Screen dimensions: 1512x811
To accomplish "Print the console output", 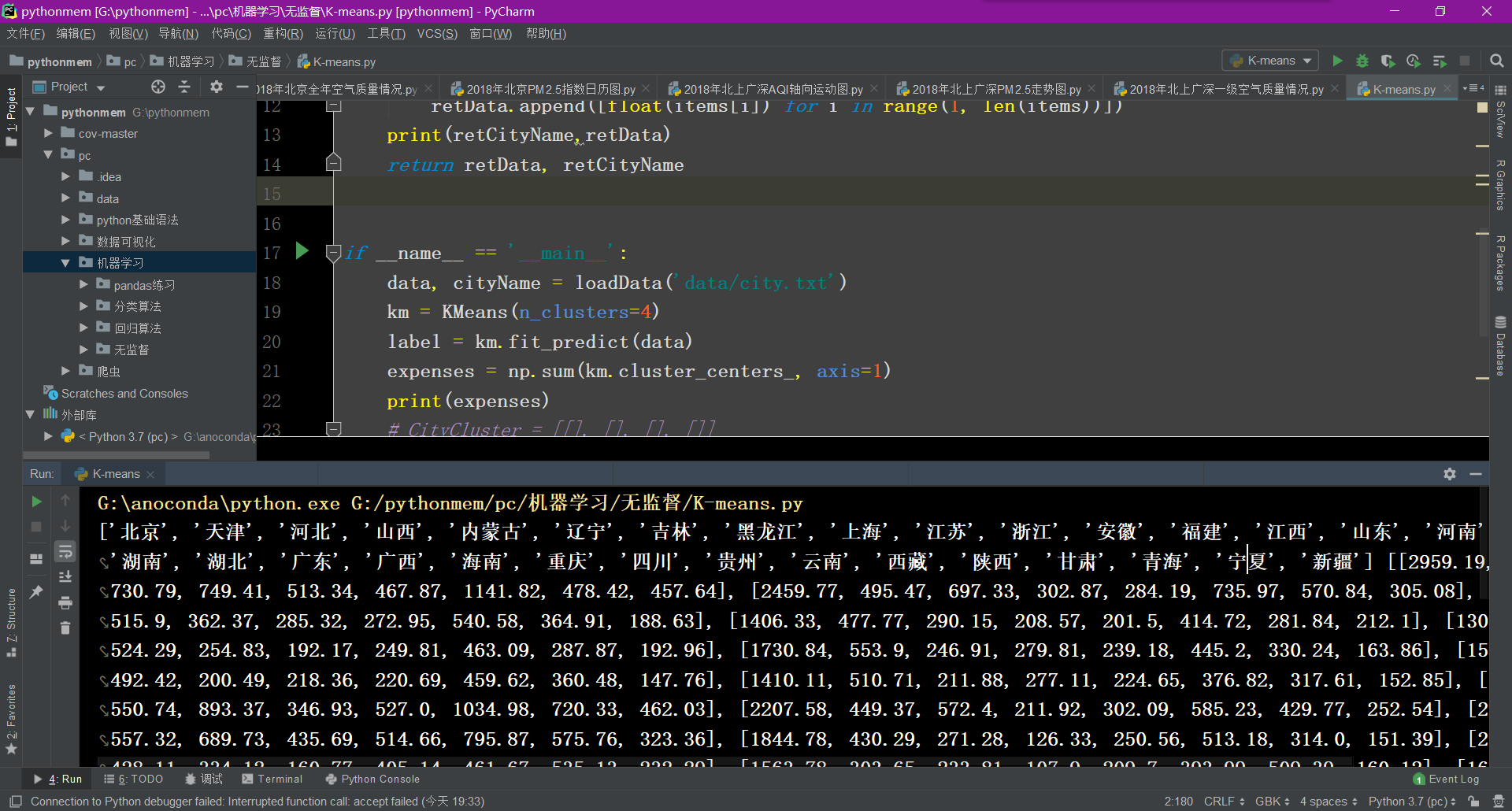I will tap(65, 602).
